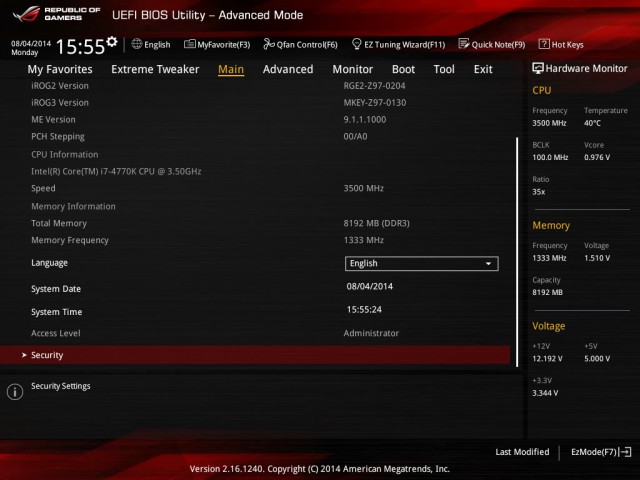
Task: Click the info icon beside Security Settings
Action: click(15, 392)
